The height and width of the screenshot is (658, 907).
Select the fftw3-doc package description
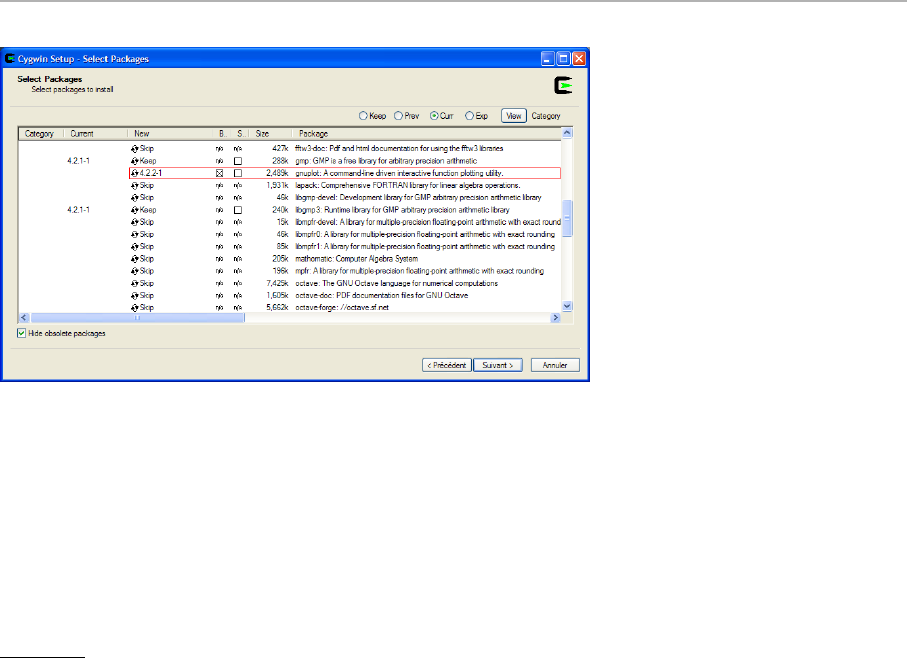tap(399, 149)
